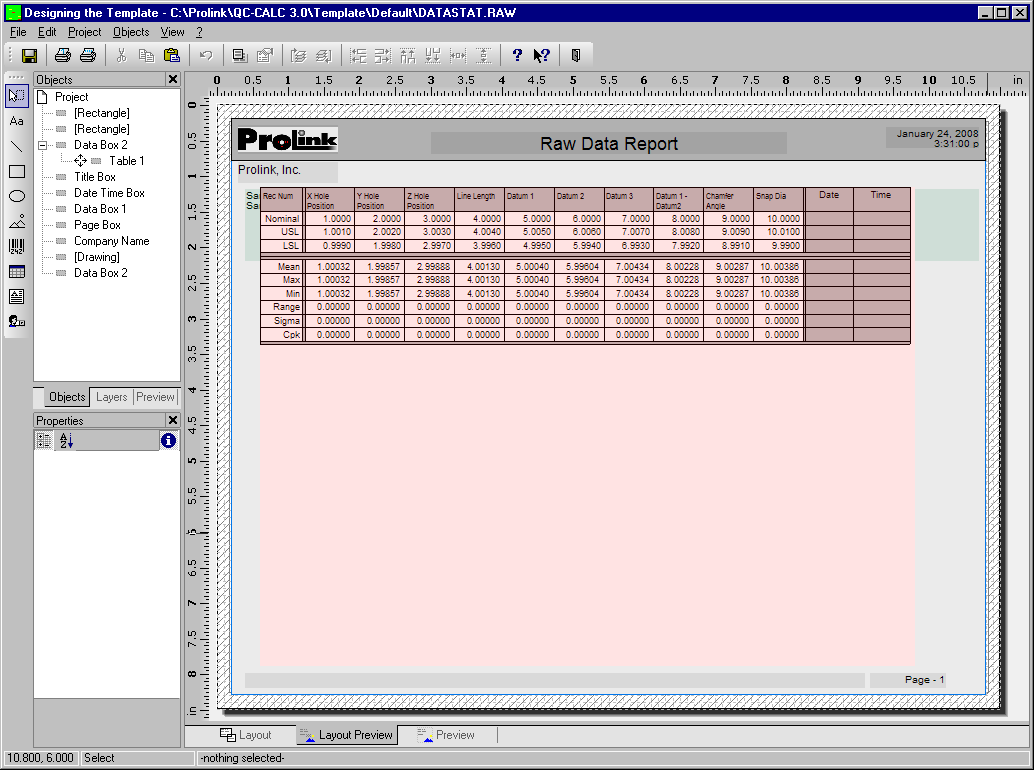Screen dimensions: 1034x770
Task: Open the Project menu
Action: [x=84, y=32]
